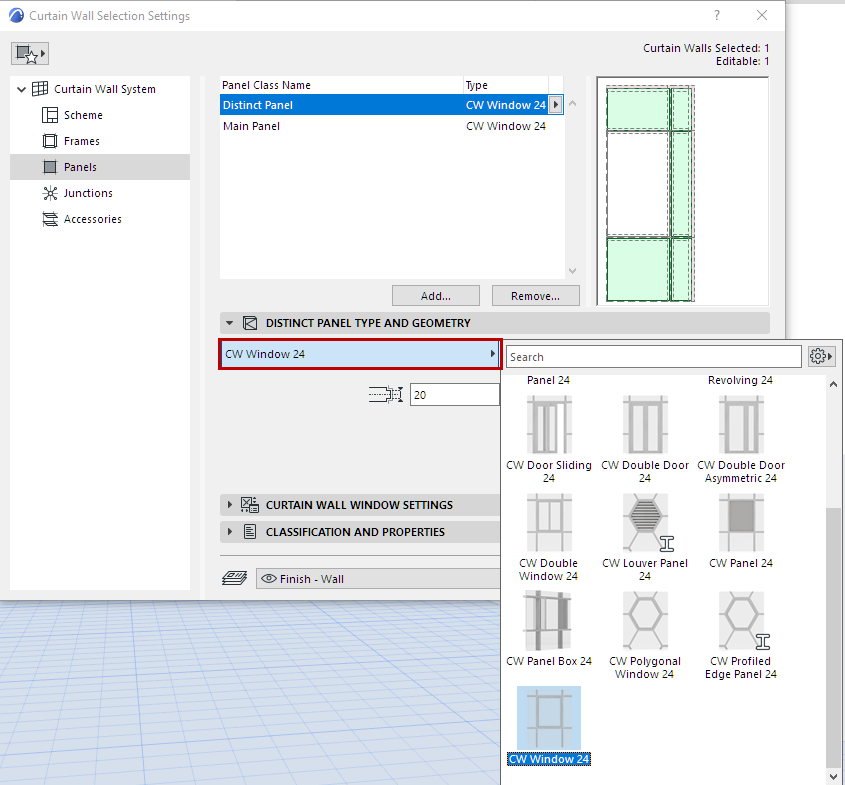
Task: Open type arrow on Distinct Panel row
Action: pos(556,105)
